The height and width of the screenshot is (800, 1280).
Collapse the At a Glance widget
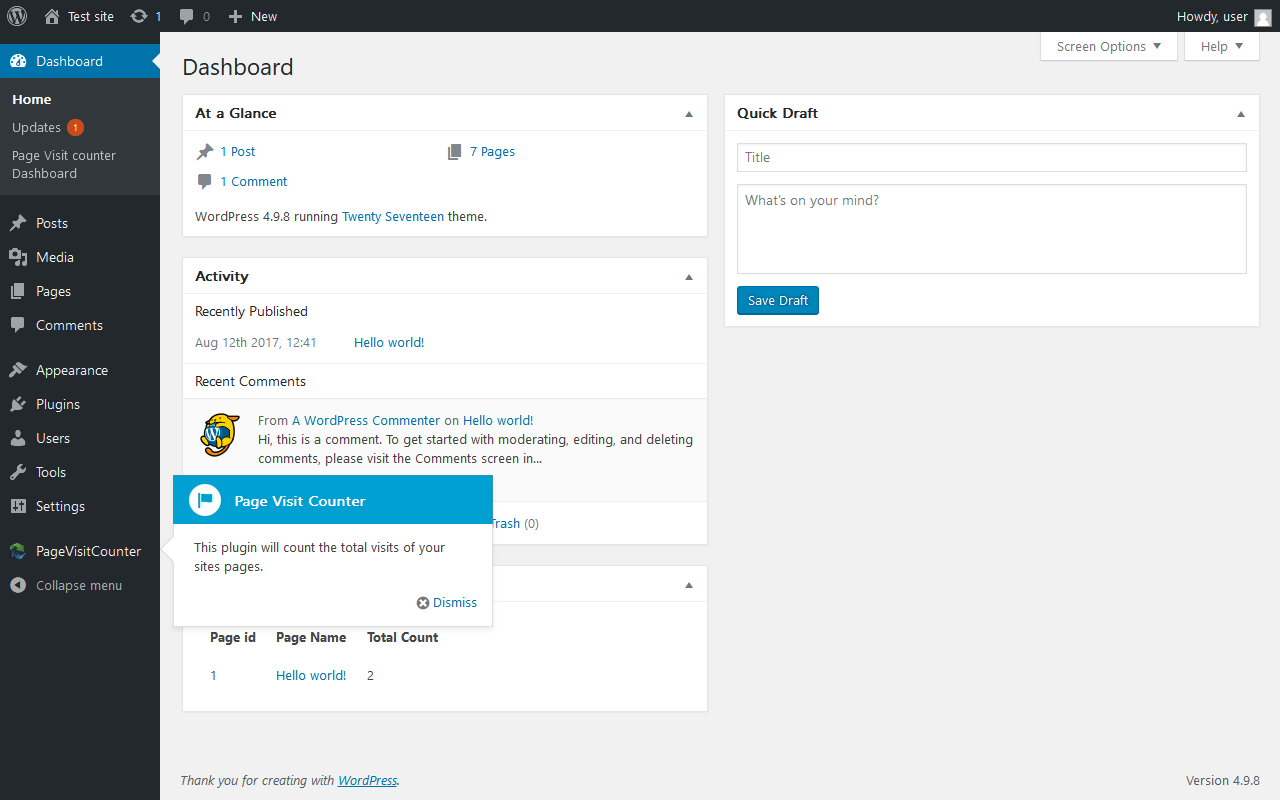coord(689,114)
